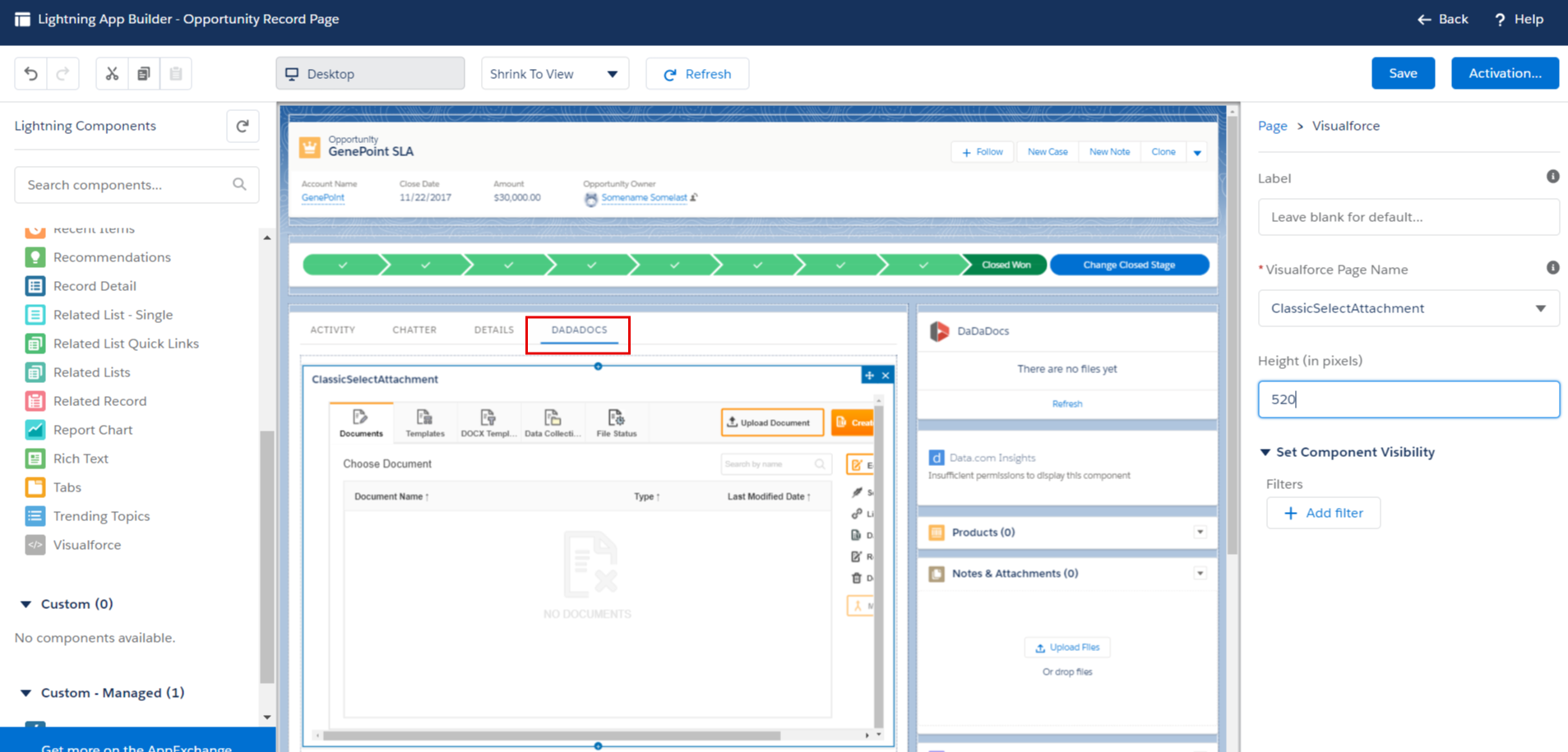The image size is (1568, 752).
Task: Click the Redo arrow icon
Action: 62,74
